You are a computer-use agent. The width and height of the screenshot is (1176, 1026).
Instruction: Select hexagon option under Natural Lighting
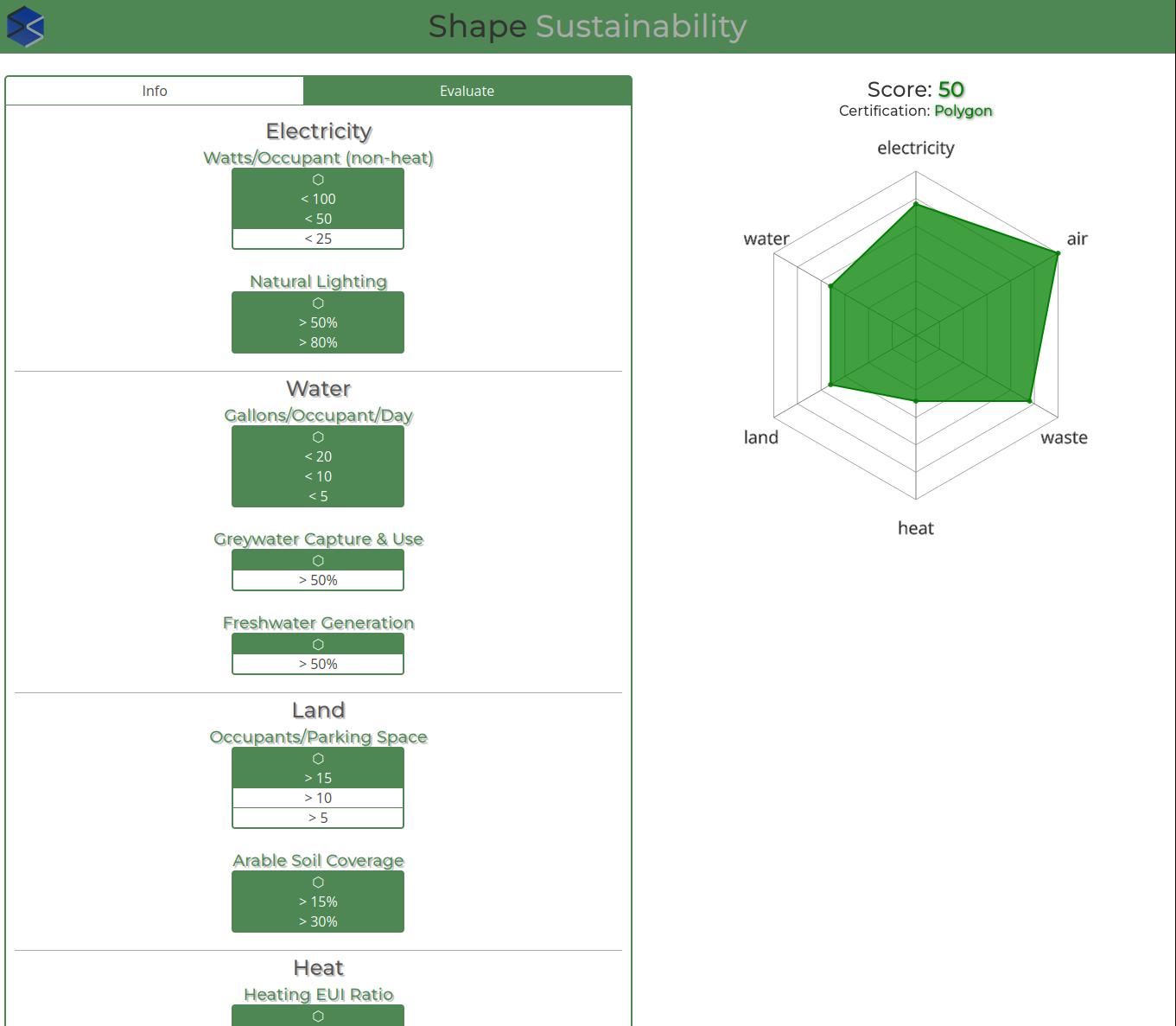(318, 303)
